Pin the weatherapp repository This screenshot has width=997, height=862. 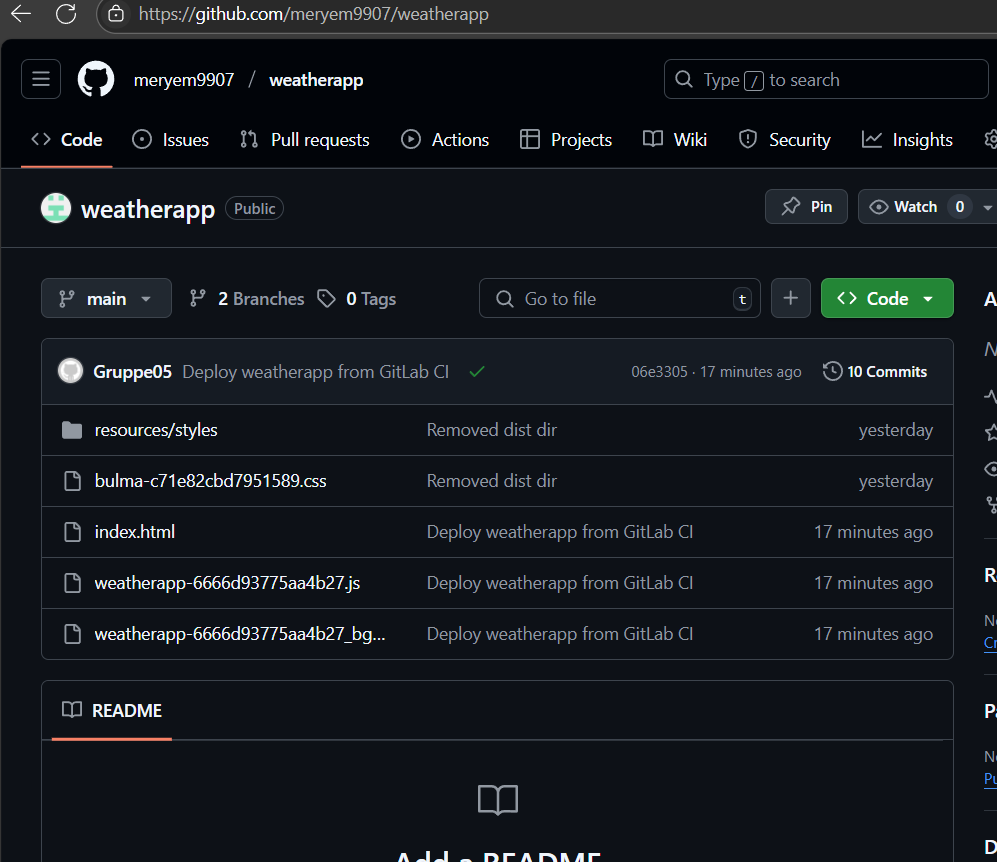[x=806, y=207]
